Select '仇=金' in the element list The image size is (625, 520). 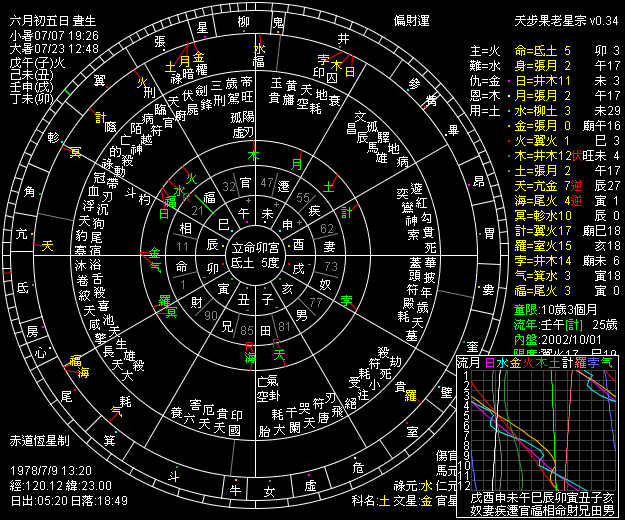(485, 81)
